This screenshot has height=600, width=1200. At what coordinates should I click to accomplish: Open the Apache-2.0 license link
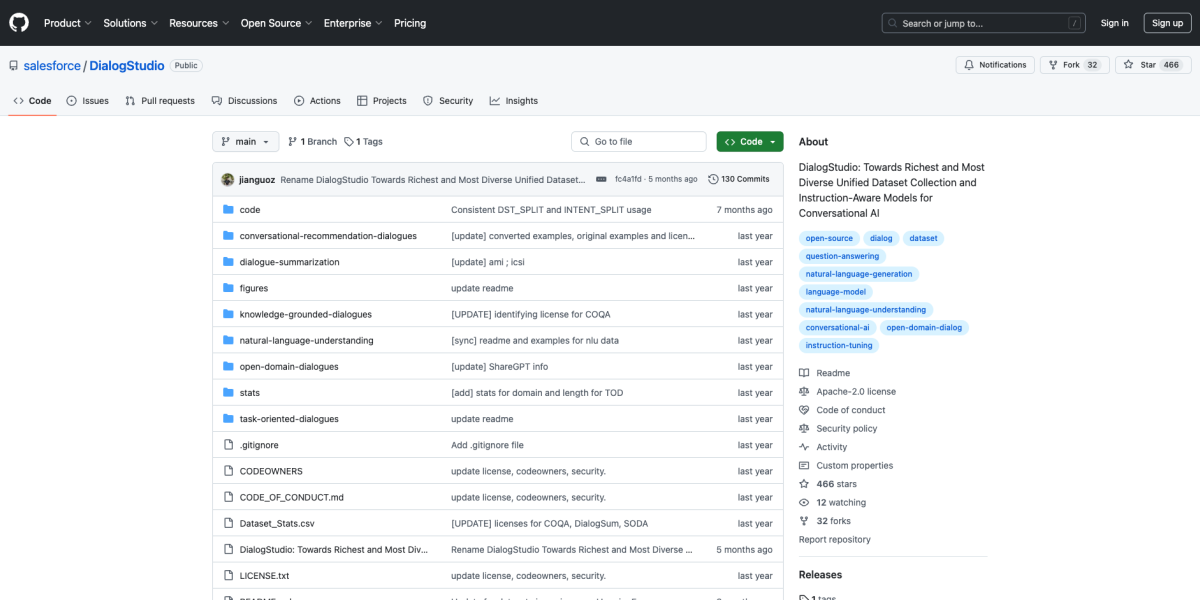(856, 392)
